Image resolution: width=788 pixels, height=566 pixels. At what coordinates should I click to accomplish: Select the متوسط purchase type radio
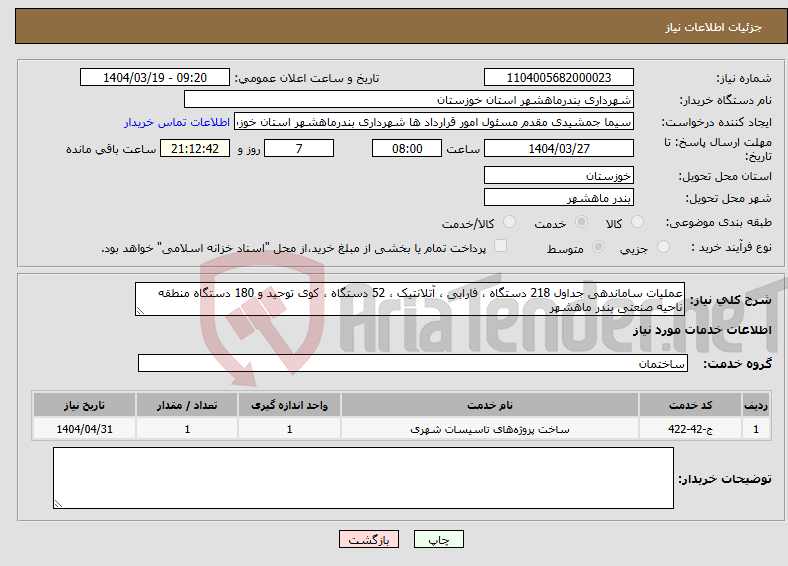click(599, 246)
